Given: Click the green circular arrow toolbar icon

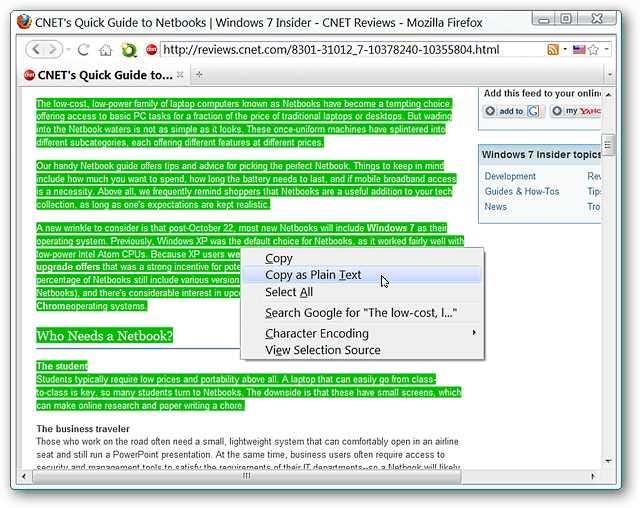Looking at the screenshot, I should (129, 50).
